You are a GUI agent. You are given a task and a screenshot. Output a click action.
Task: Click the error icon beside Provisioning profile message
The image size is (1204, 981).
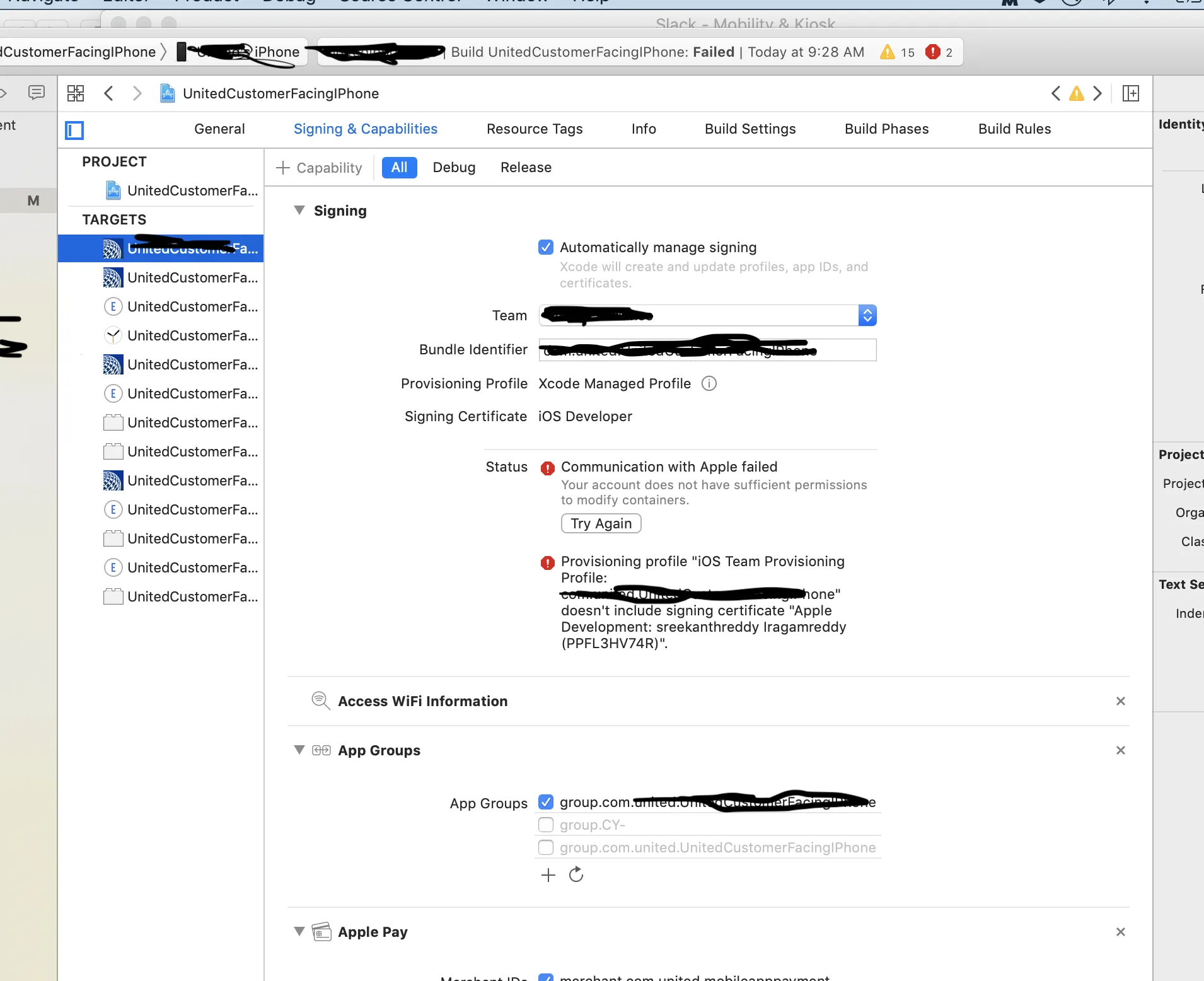tap(548, 562)
